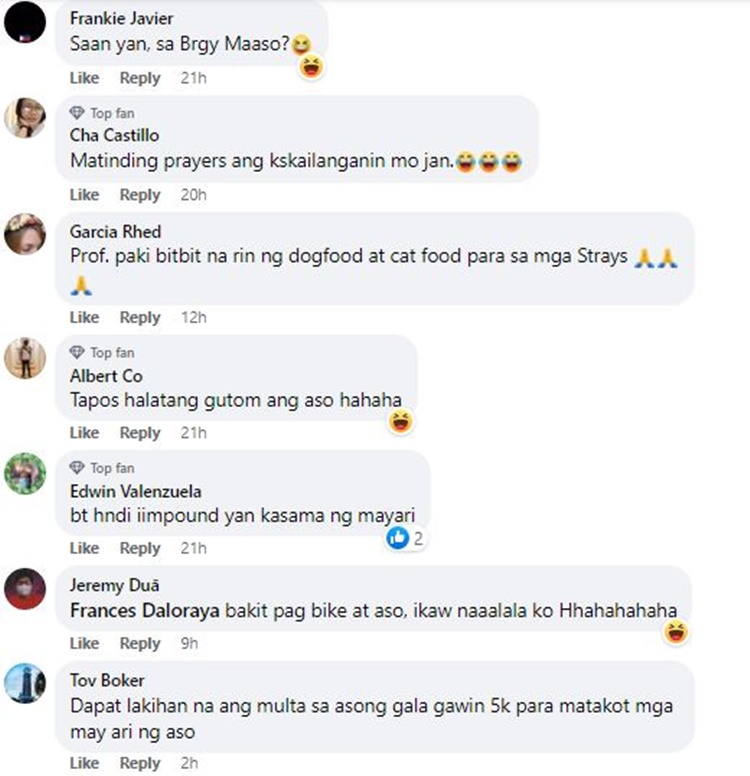Screen dimensions: 750x776
Task: View haha reaction on Albert Co's comment
Action: click(400, 422)
